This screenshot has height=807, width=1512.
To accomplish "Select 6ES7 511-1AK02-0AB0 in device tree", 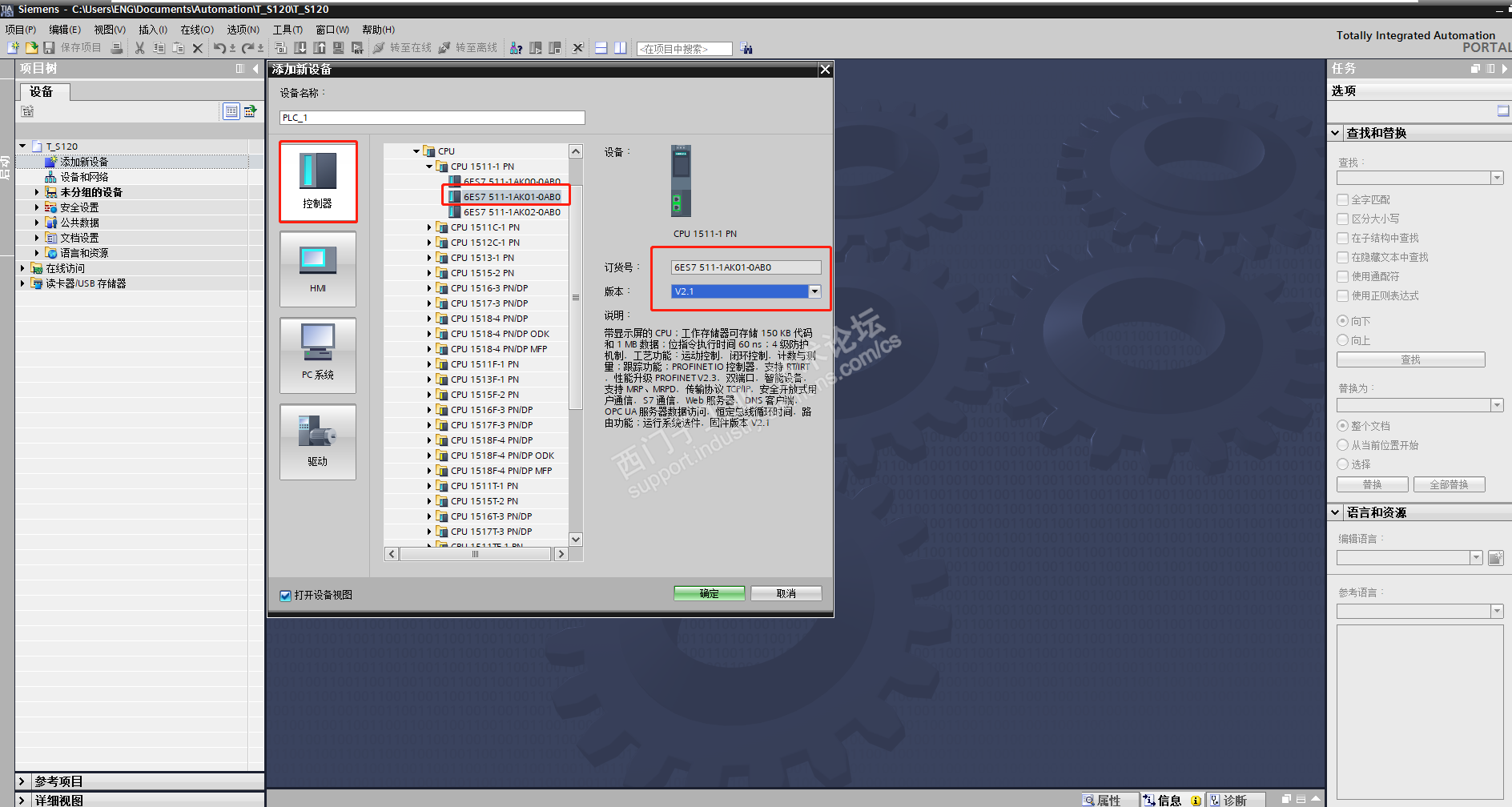I will click(512, 212).
